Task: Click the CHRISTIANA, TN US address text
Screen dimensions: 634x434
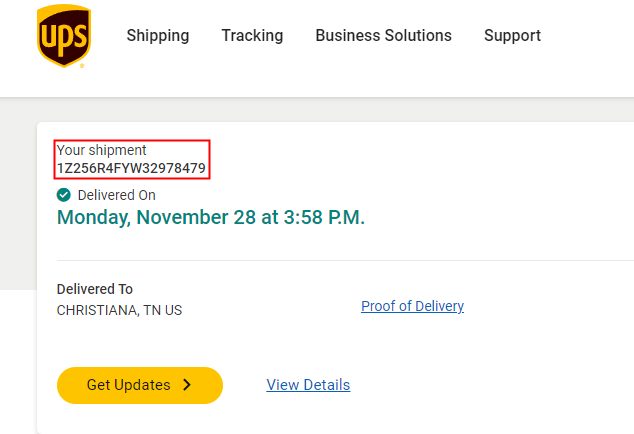Action: click(119, 310)
